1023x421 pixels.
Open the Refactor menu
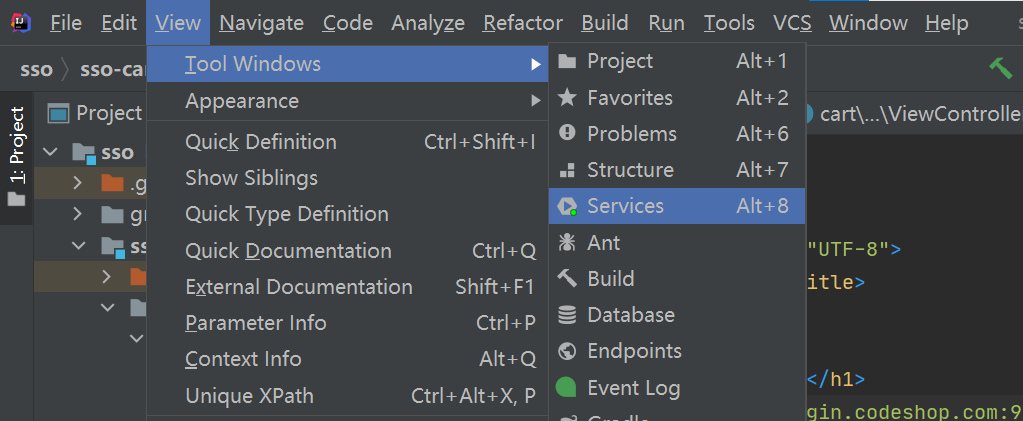click(524, 22)
